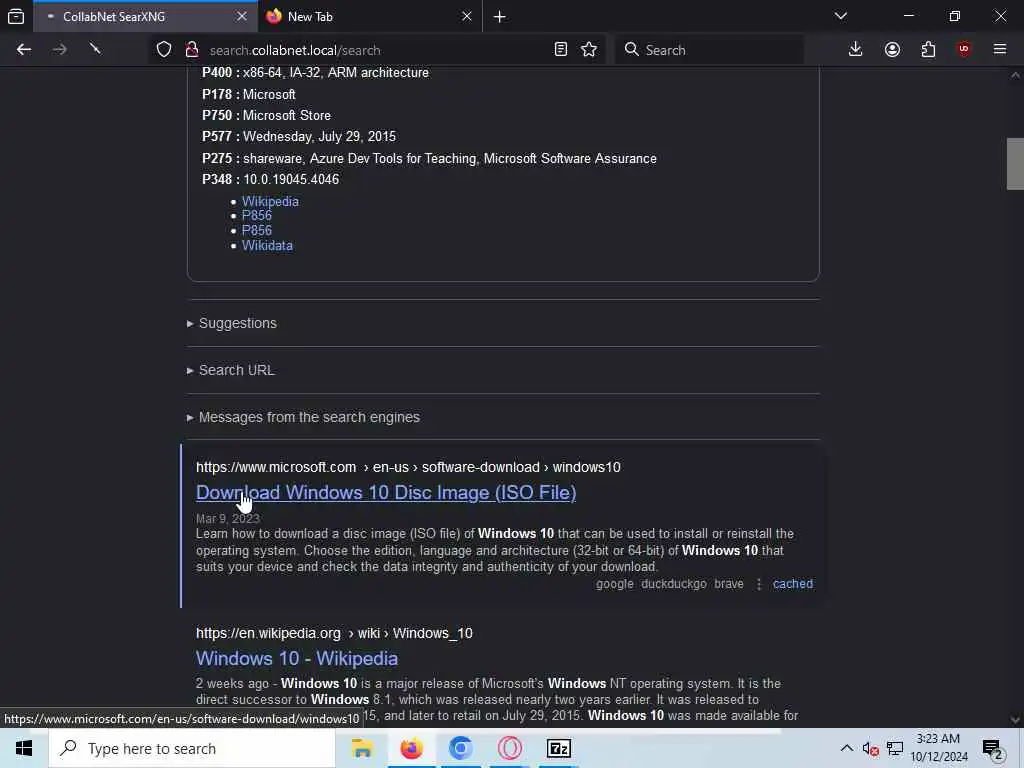Open Firefox from the taskbar
1024x768 pixels.
pos(411,748)
